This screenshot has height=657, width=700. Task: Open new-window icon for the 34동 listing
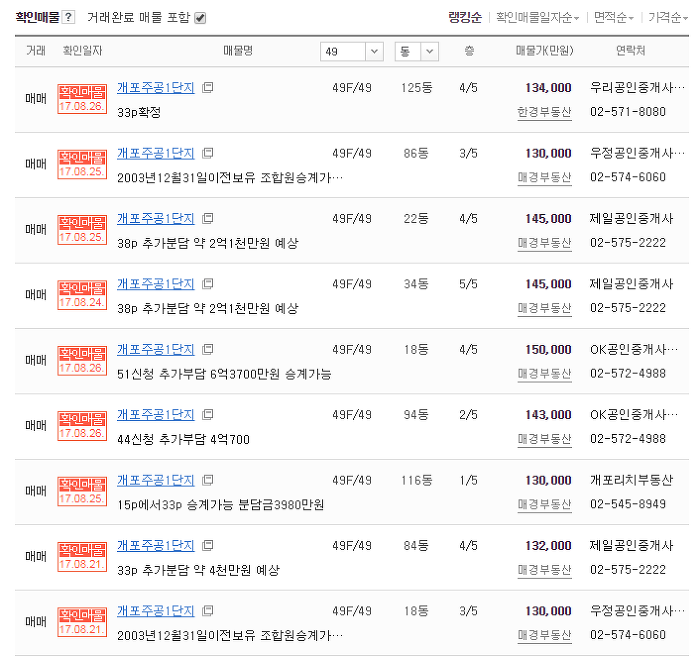(x=208, y=283)
